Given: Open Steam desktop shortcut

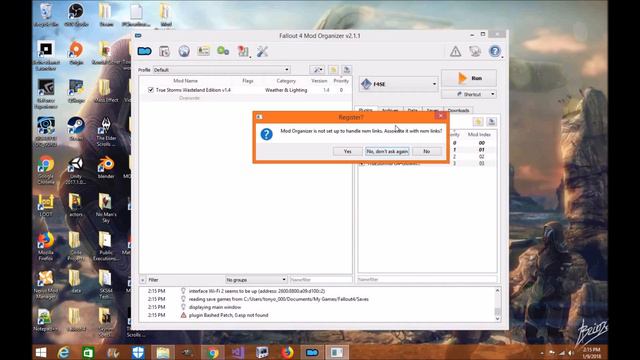Looking at the screenshot, I should pos(76,129).
